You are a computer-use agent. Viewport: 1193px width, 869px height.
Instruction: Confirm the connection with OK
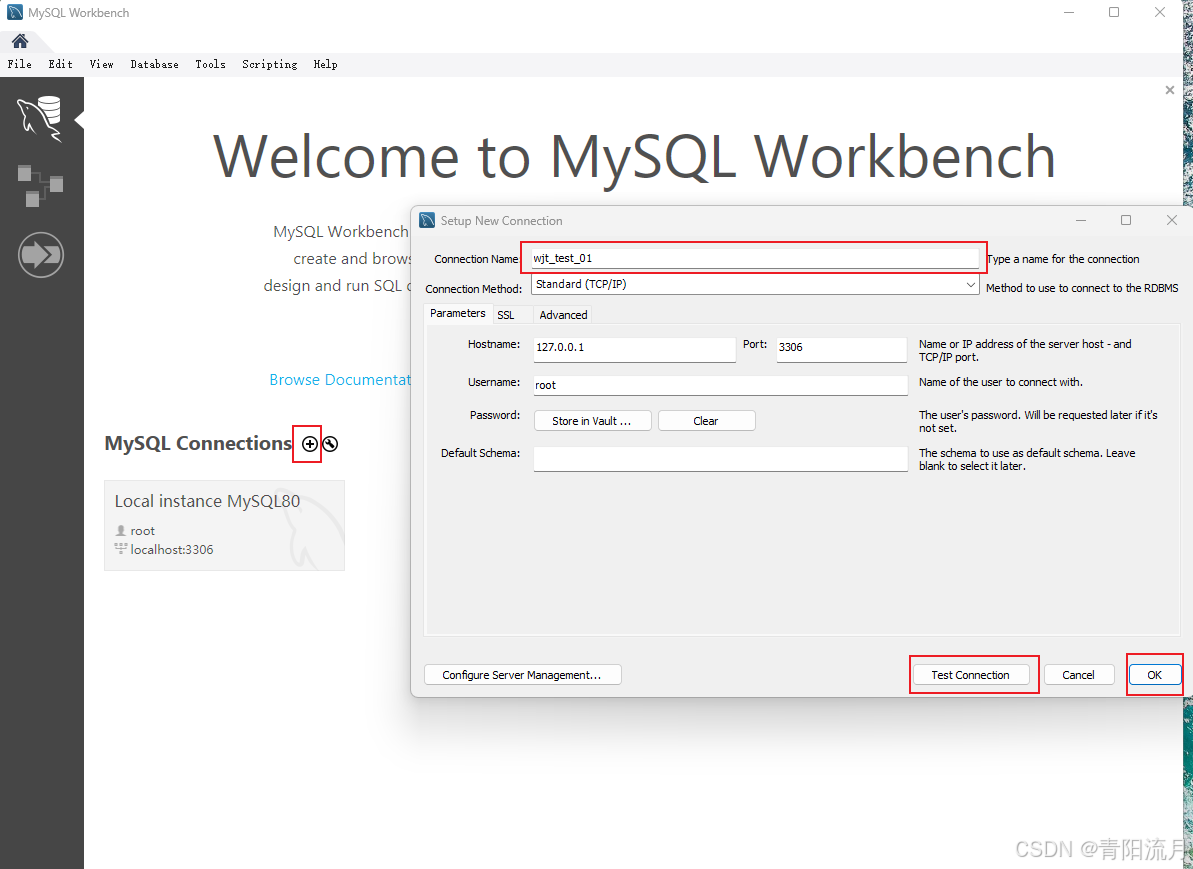click(x=1154, y=675)
